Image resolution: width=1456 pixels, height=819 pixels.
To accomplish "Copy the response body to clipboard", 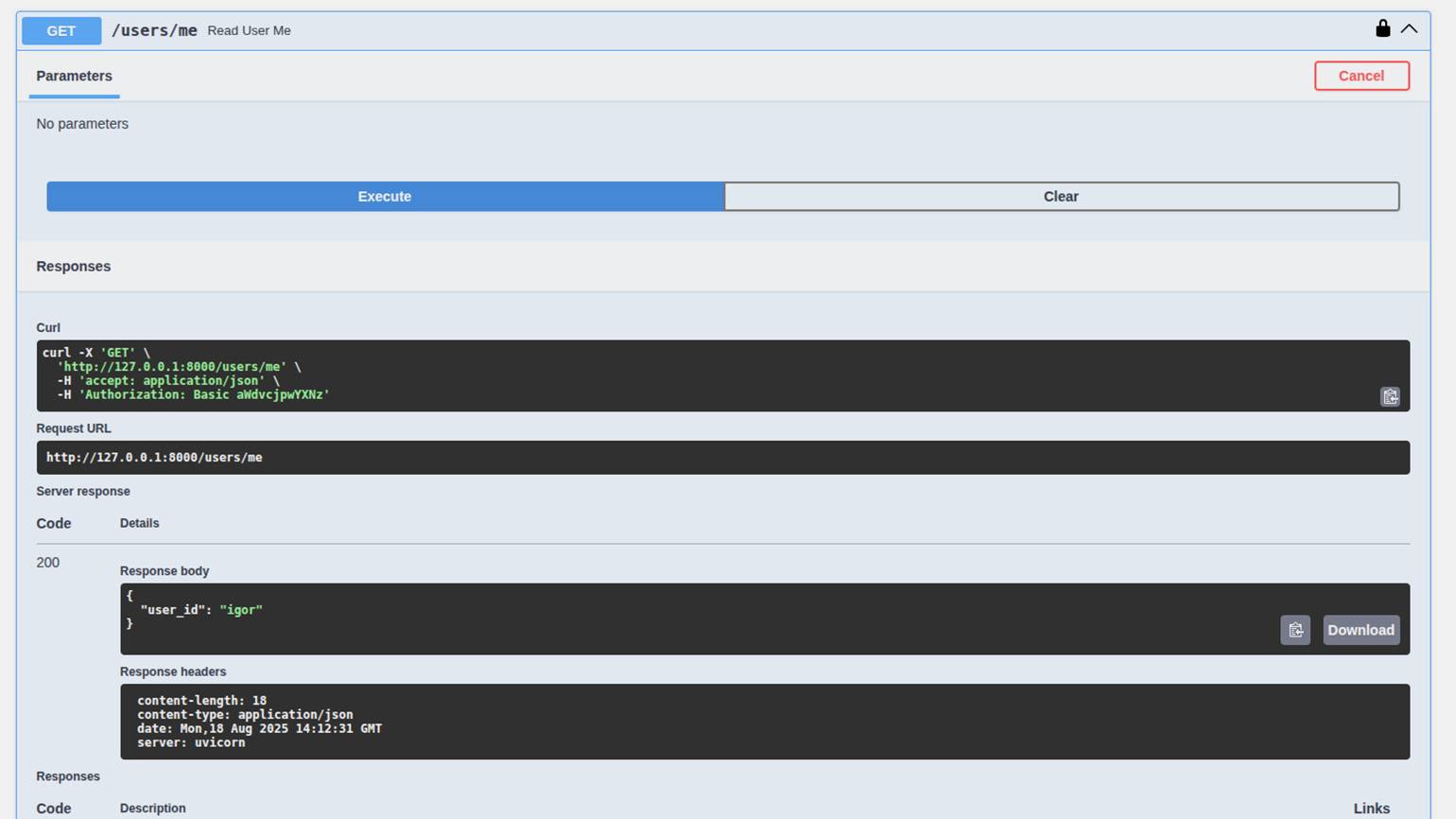I will (1294, 630).
